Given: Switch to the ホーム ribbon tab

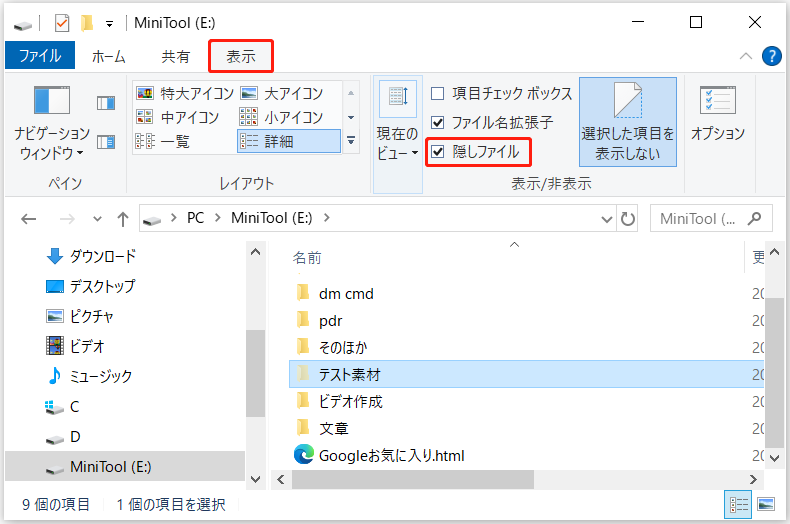Looking at the screenshot, I should (108, 56).
